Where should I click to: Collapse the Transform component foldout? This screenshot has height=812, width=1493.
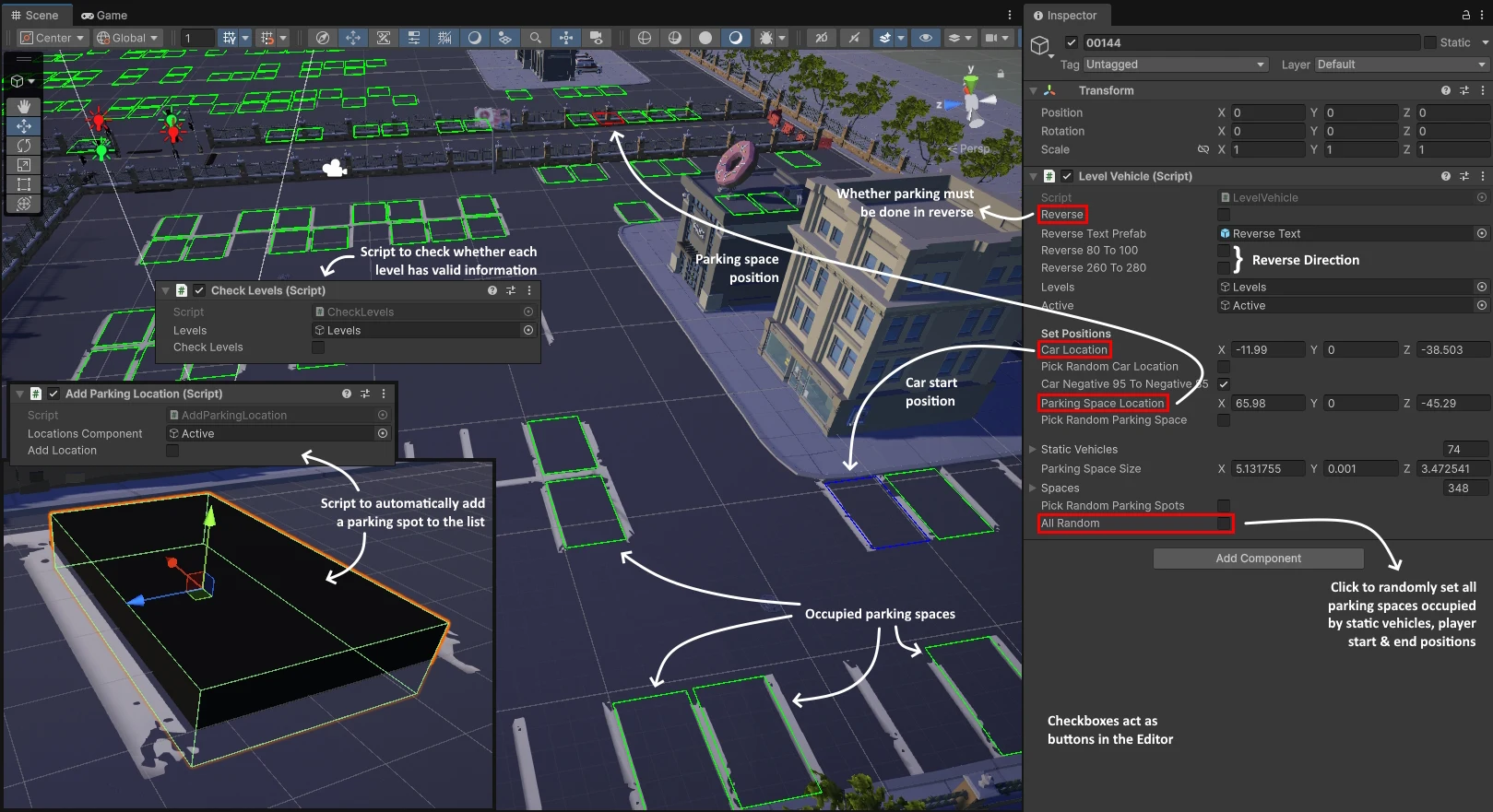tap(1034, 90)
